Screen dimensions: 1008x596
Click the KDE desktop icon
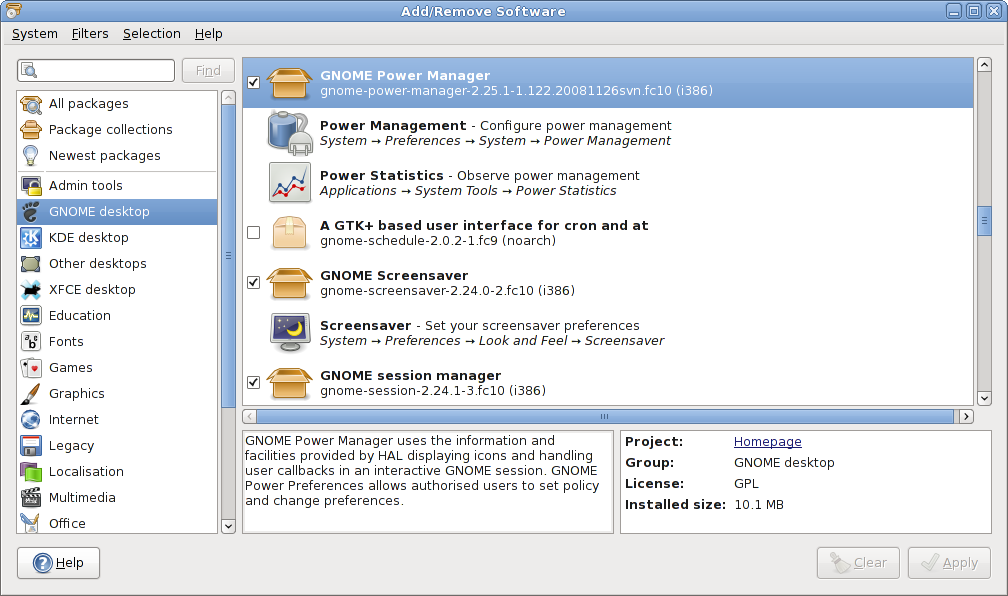click(x=31, y=237)
